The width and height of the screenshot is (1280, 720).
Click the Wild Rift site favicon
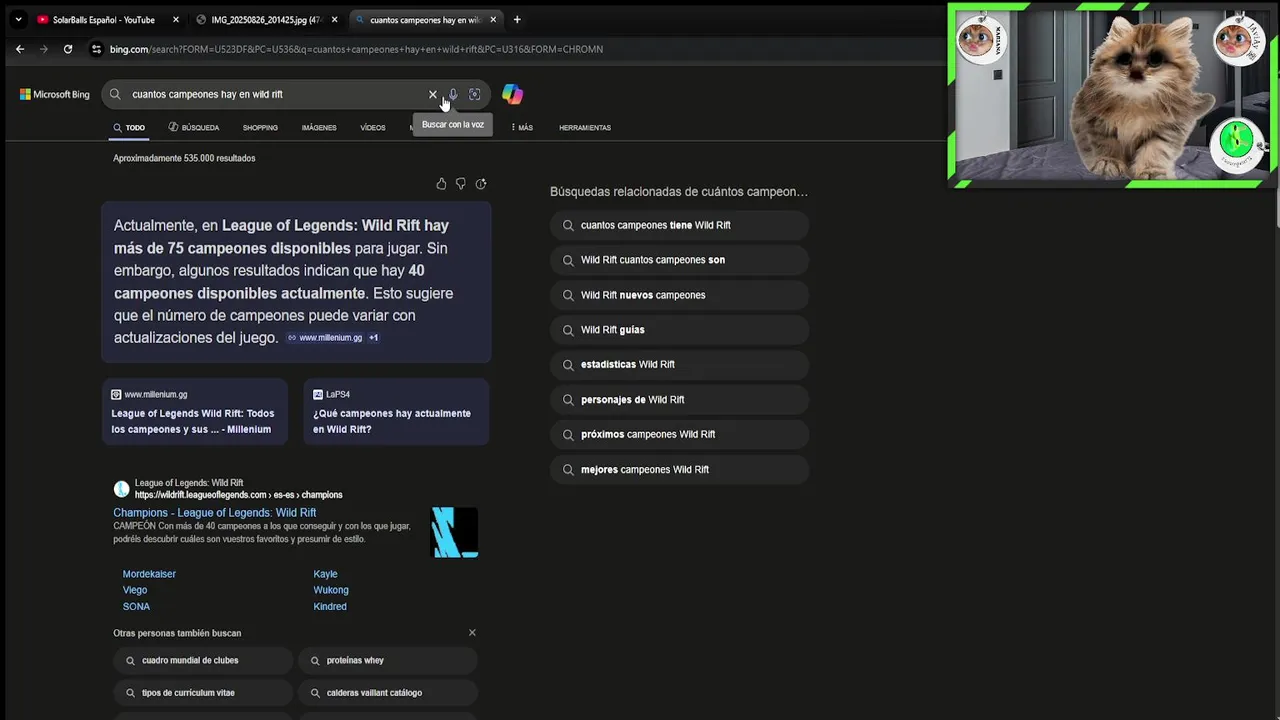(121, 489)
